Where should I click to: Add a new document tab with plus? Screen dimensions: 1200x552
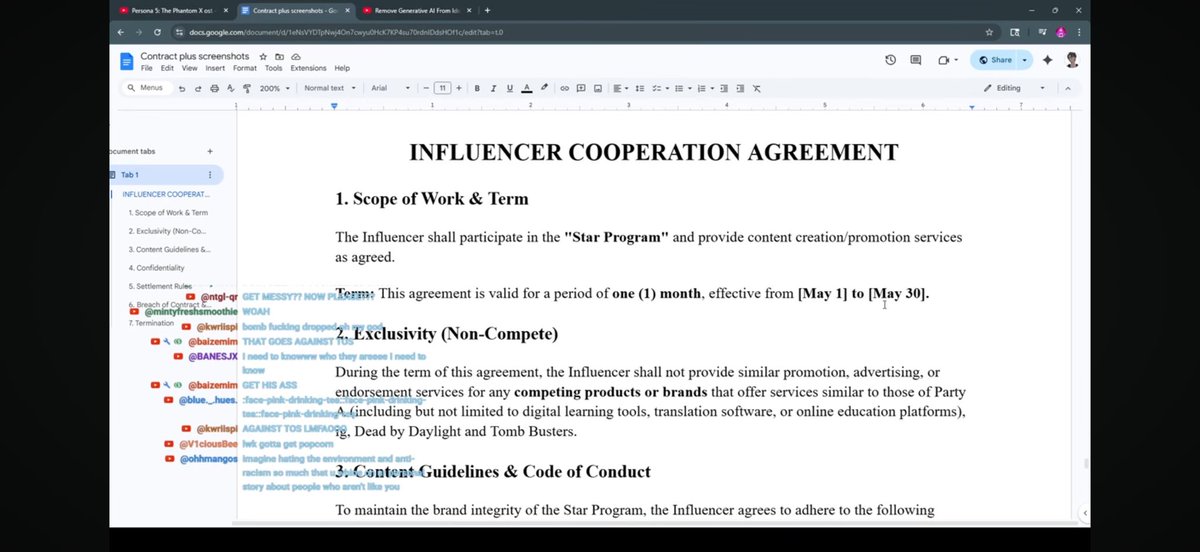pos(210,151)
